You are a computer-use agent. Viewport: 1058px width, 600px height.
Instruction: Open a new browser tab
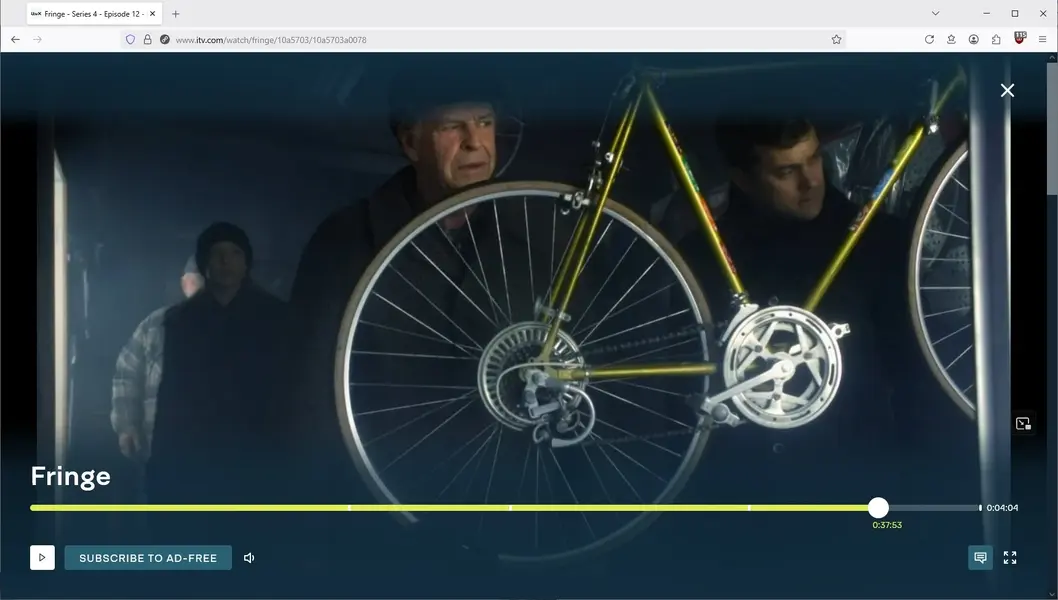tap(175, 13)
